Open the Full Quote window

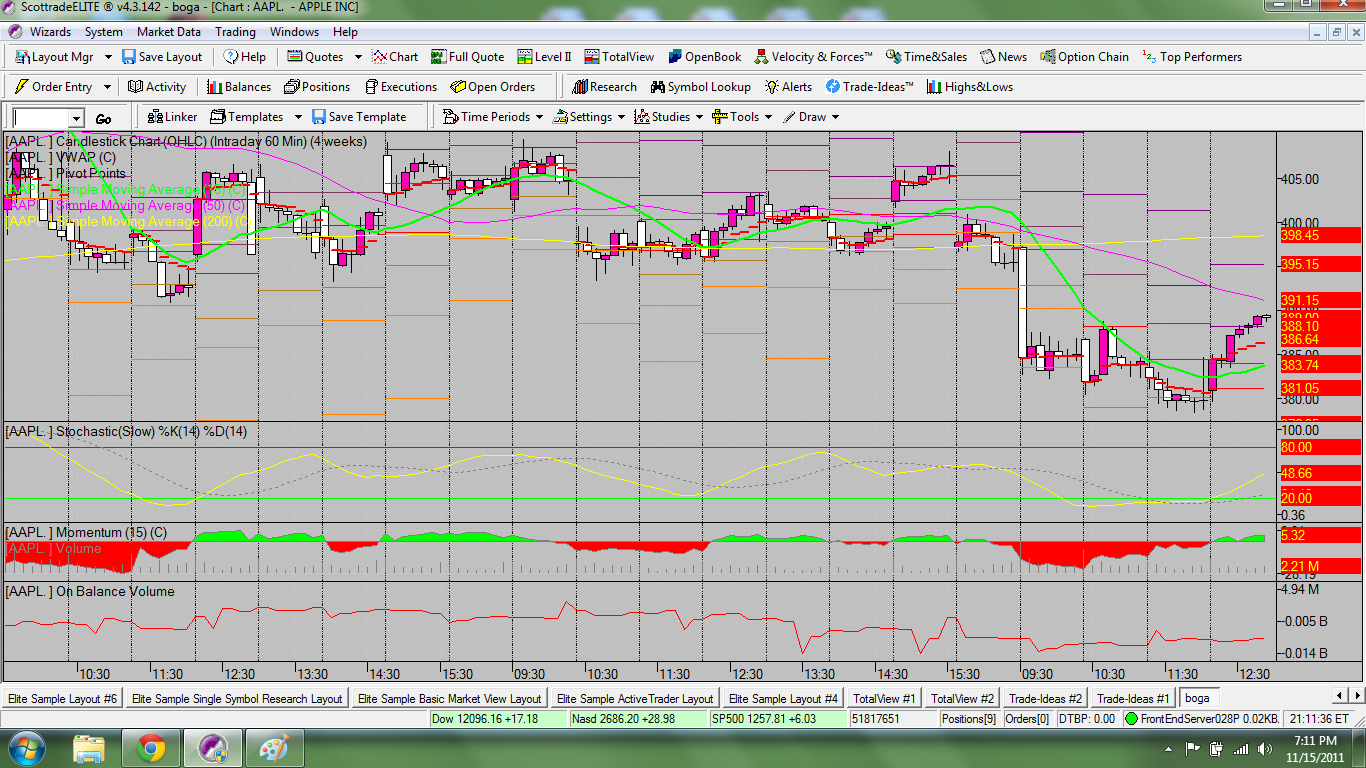coord(468,57)
